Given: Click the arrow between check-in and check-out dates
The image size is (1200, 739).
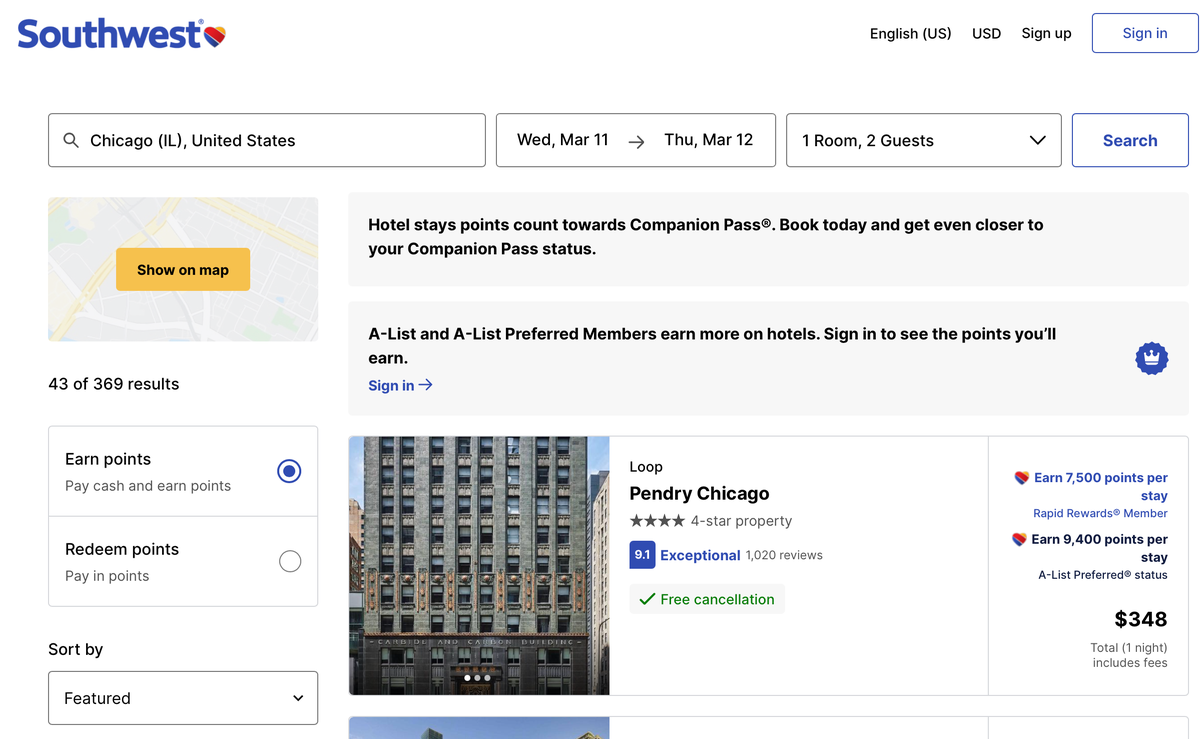Looking at the screenshot, I should coord(636,142).
